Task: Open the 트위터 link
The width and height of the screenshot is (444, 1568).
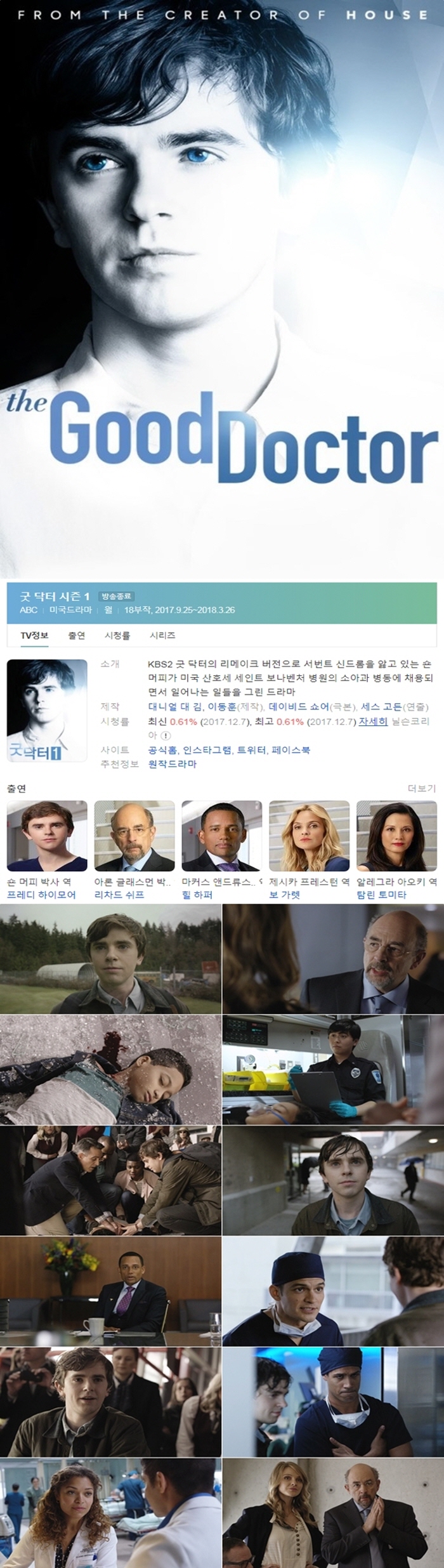Action: coord(251,750)
